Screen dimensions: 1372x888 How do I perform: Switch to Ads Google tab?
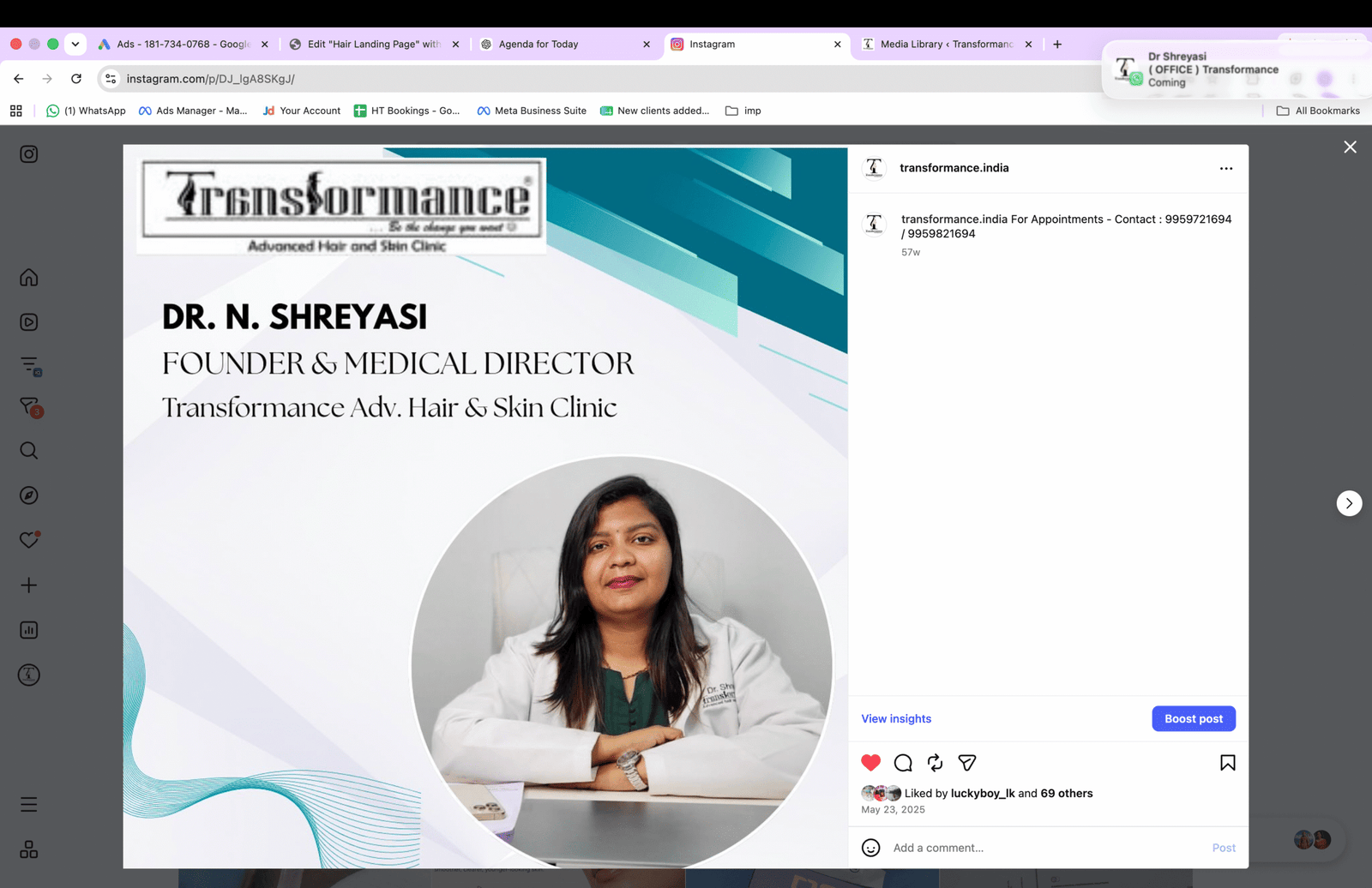click(184, 45)
